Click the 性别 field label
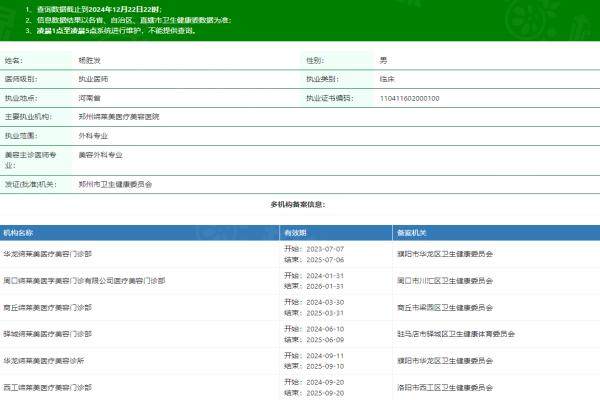Screen dimensions: 600x400 (x=315, y=60)
